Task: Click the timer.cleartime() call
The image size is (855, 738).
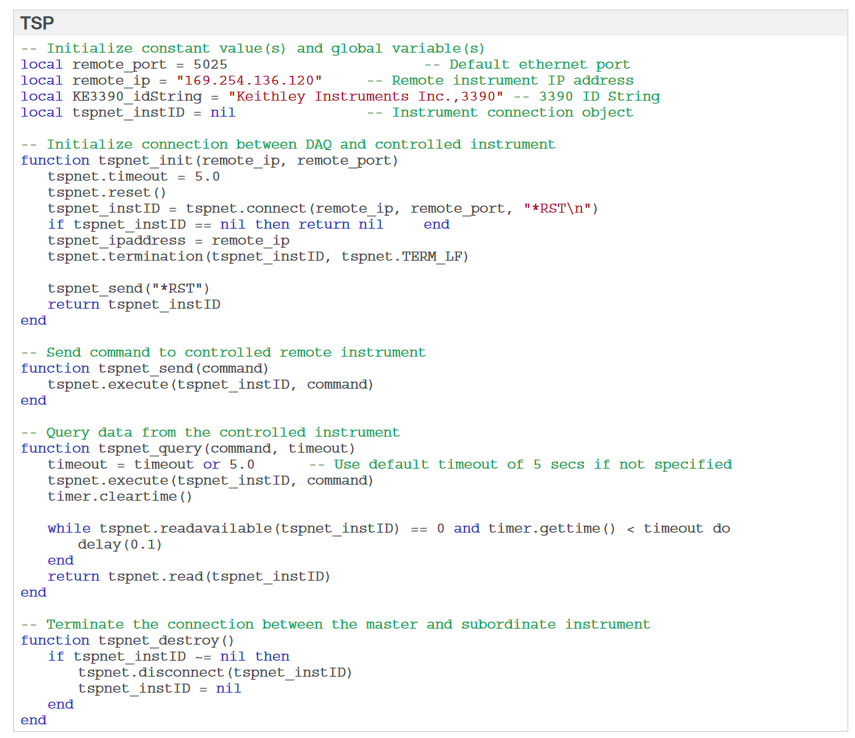Action: (120, 496)
